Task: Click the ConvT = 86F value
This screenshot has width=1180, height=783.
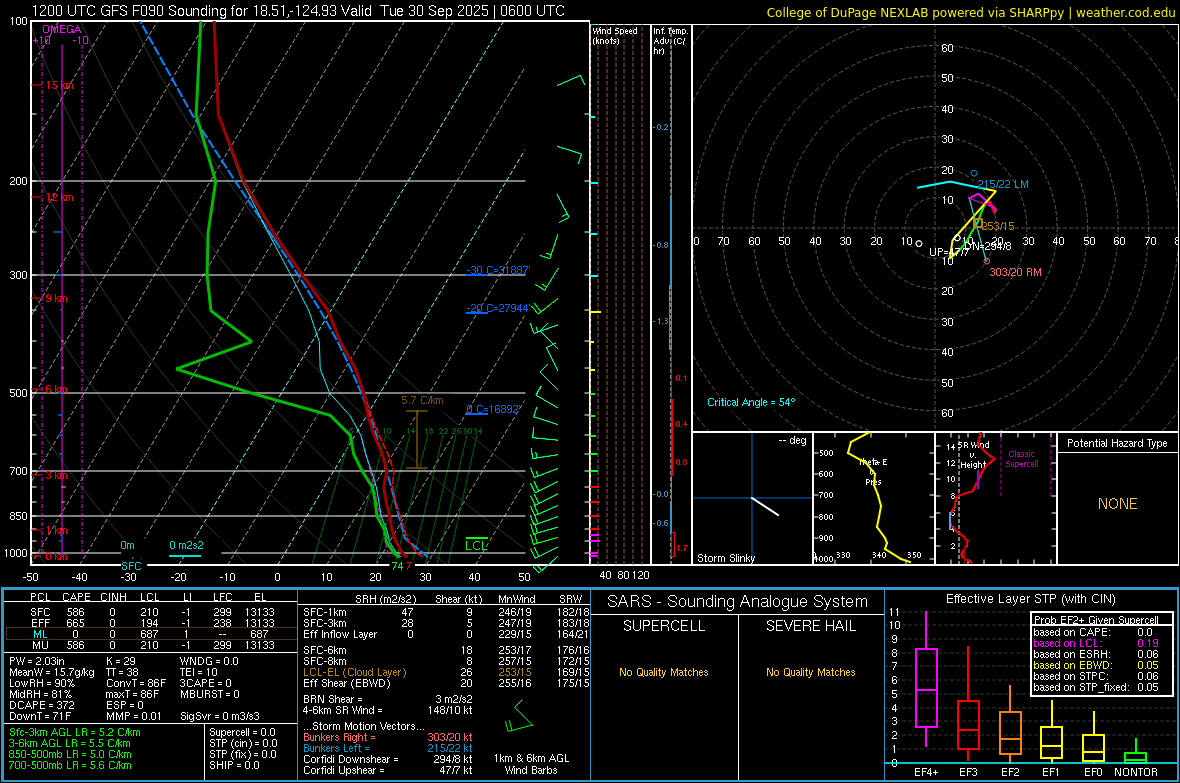Action: tap(136, 684)
